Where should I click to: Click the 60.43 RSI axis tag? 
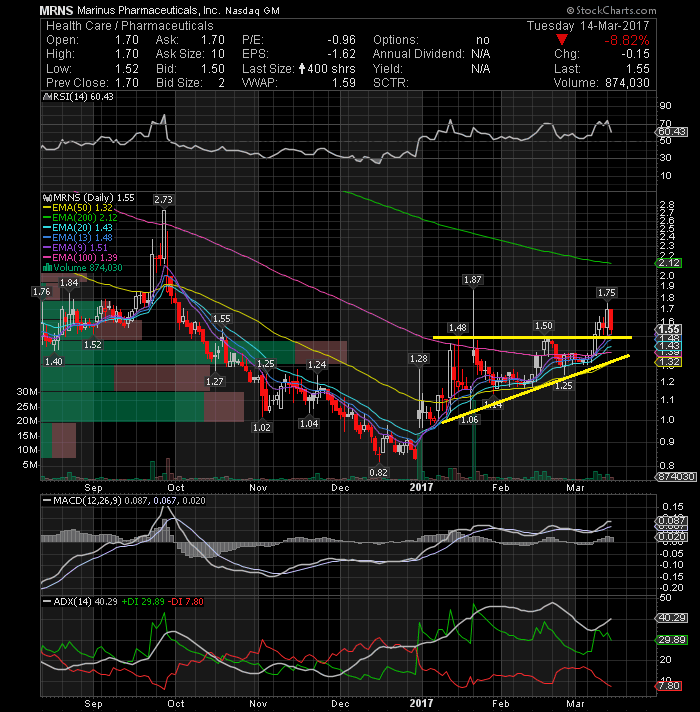[671, 132]
